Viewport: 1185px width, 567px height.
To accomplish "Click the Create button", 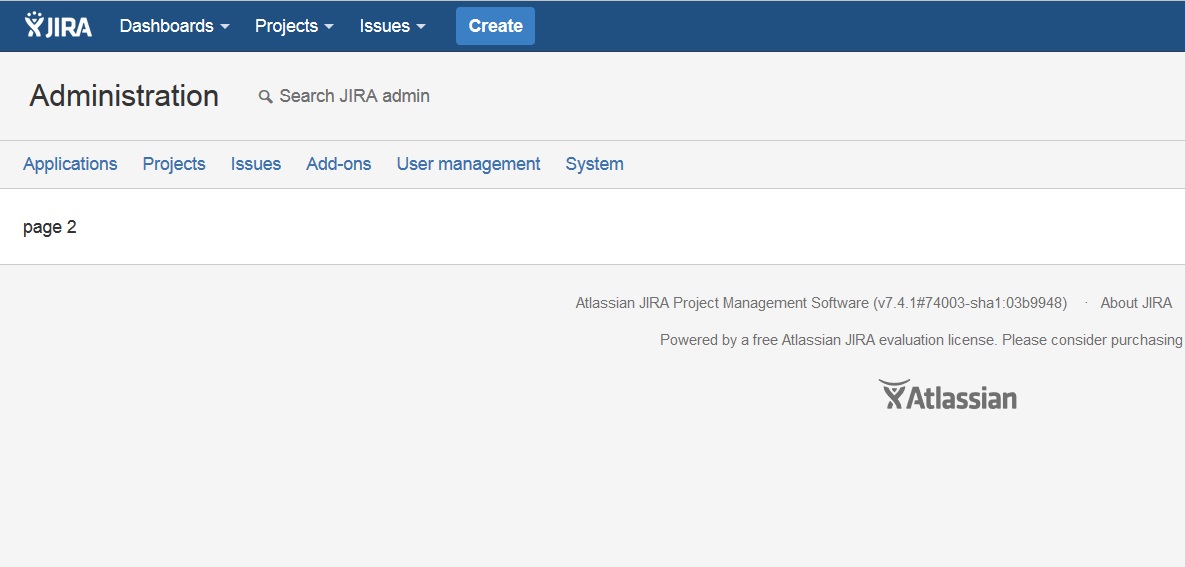I will [495, 26].
